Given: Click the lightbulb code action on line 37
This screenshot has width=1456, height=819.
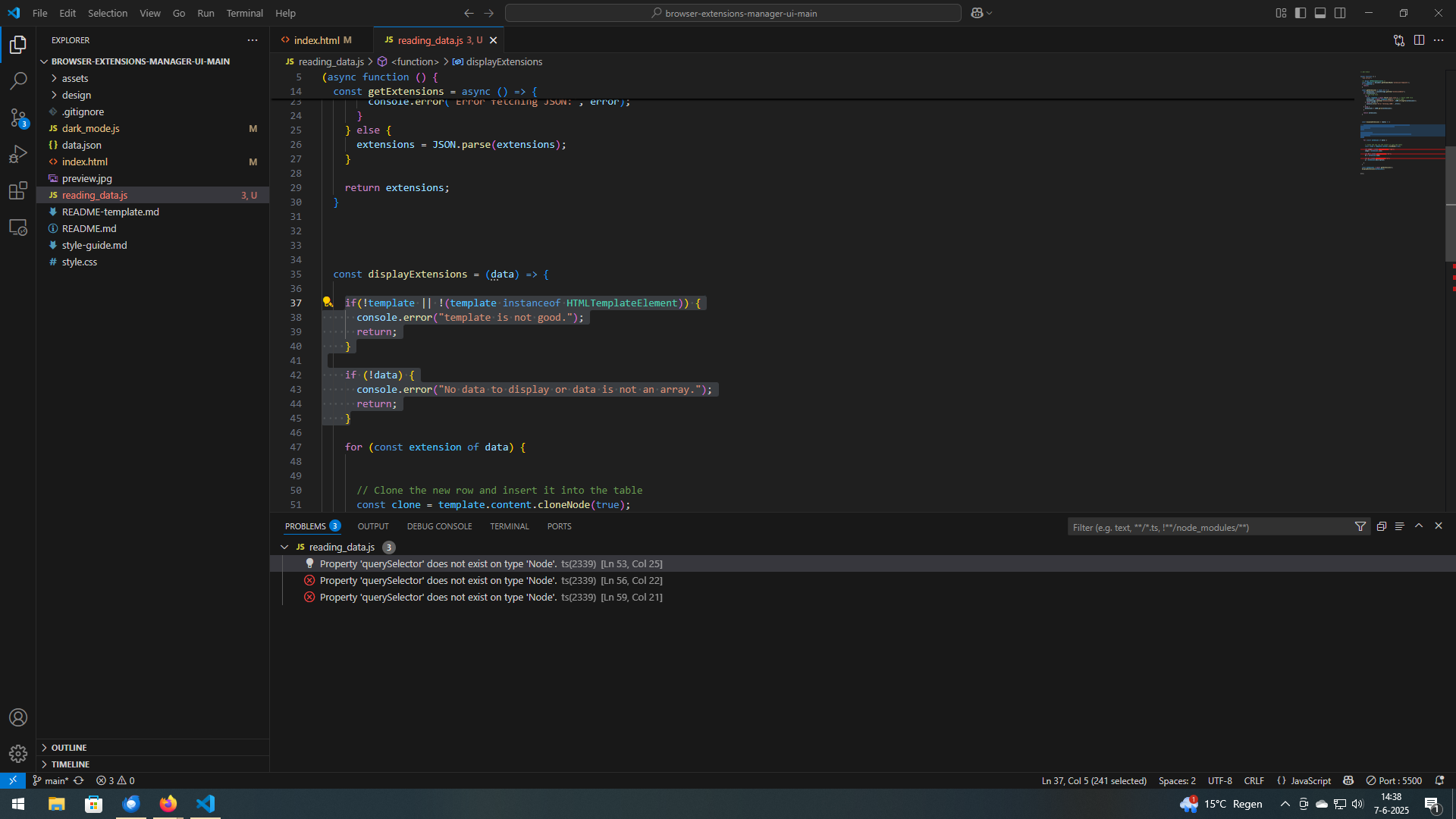Looking at the screenshot, I should click(328, 302).
